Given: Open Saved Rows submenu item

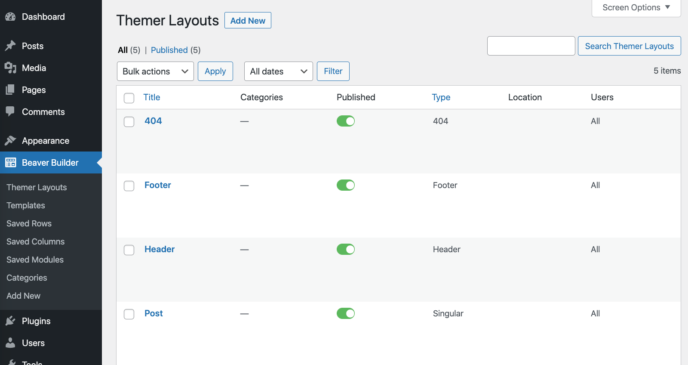Looking at the screenshot, I should click(29, 223).
